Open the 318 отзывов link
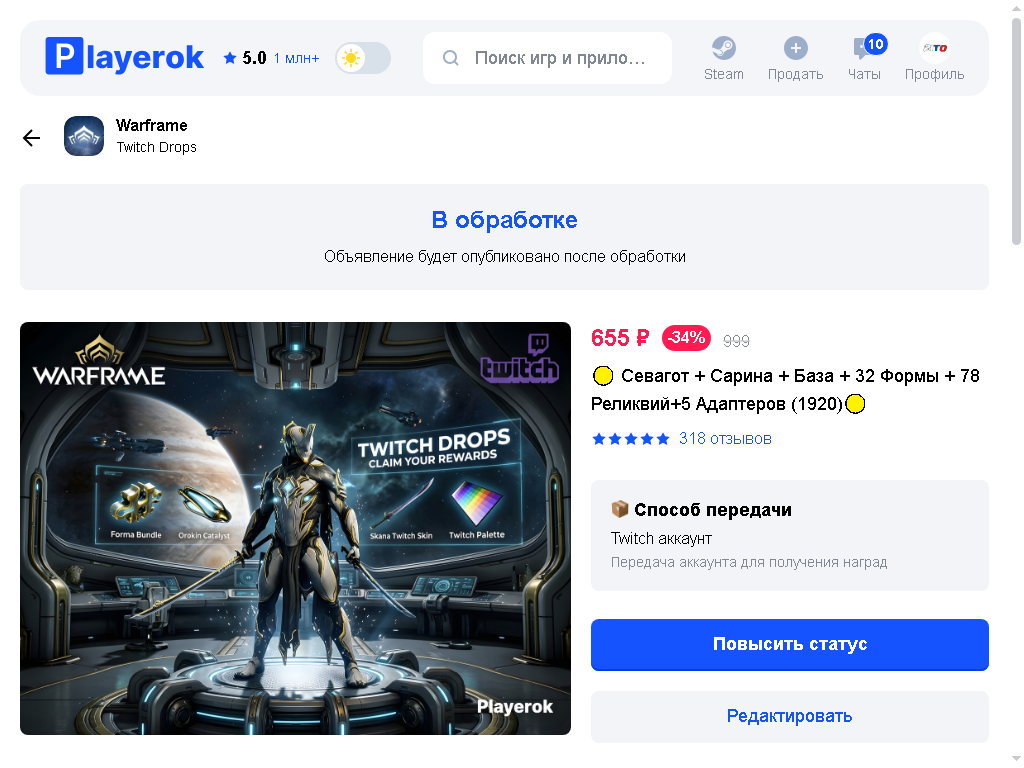Viewport: 1024px width, 768px height. (725, 439)
